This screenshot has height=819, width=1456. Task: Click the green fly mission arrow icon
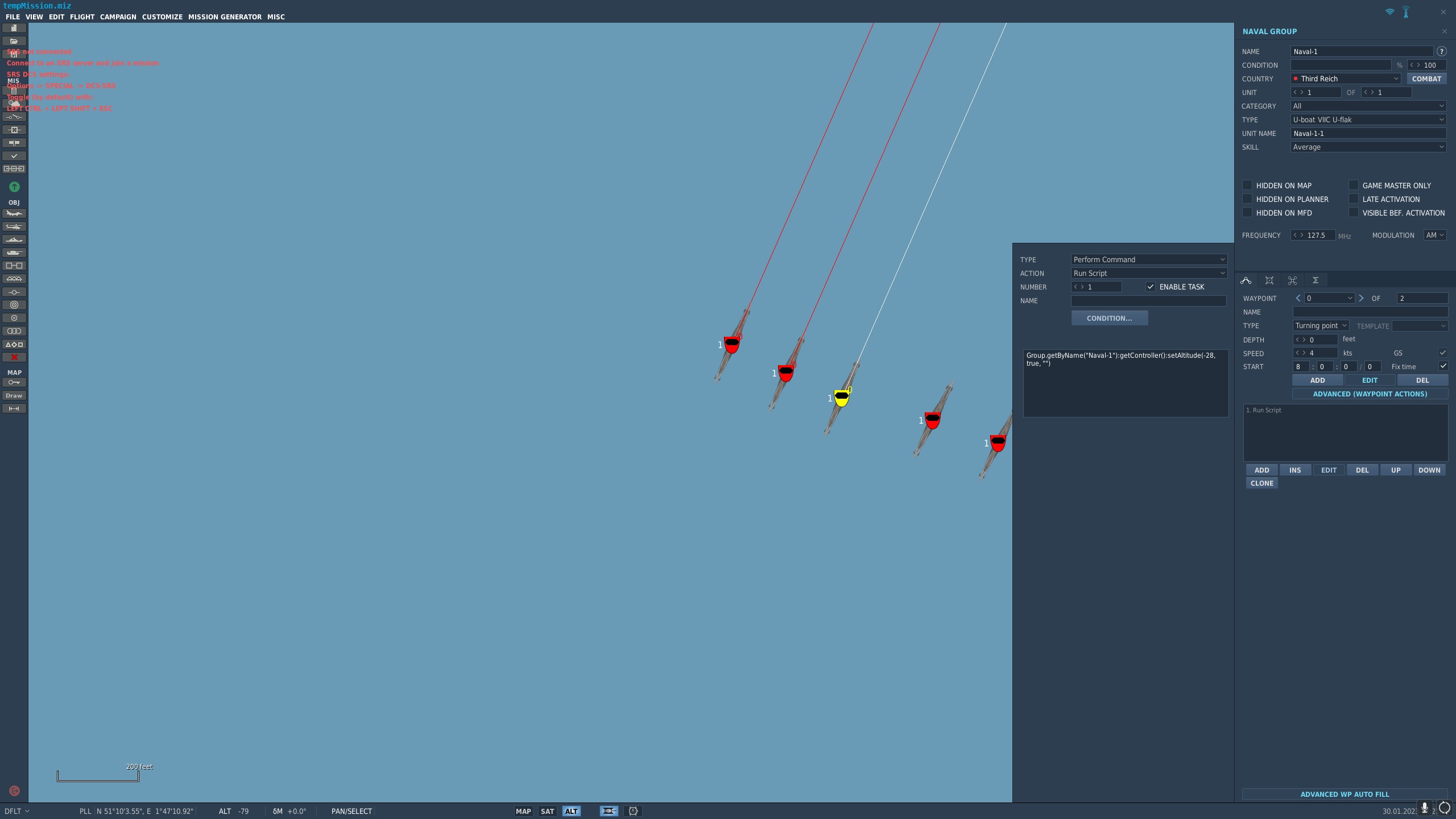14,187
